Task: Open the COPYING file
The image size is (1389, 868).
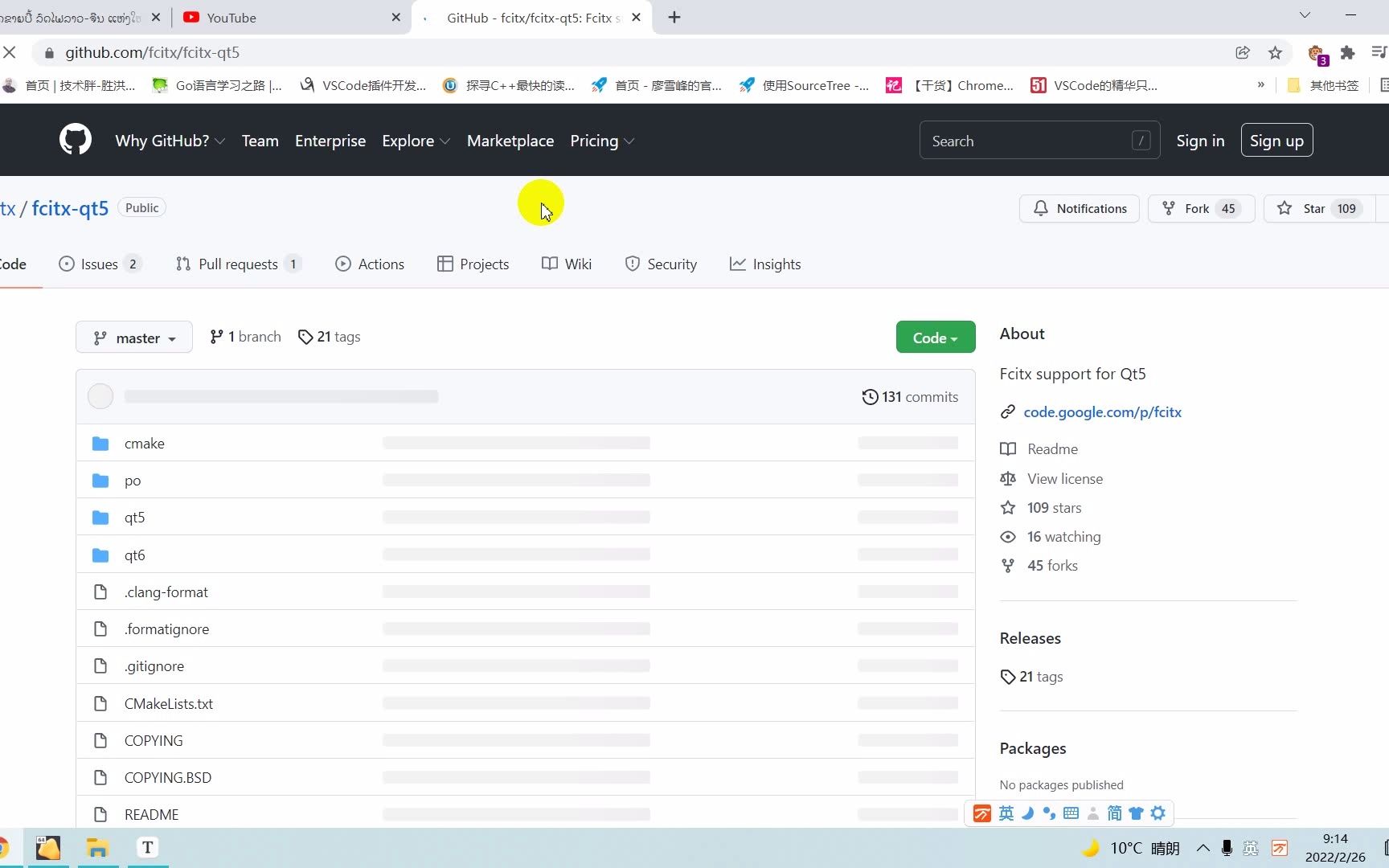Action: pyautogui.click(x=154, y=740)
